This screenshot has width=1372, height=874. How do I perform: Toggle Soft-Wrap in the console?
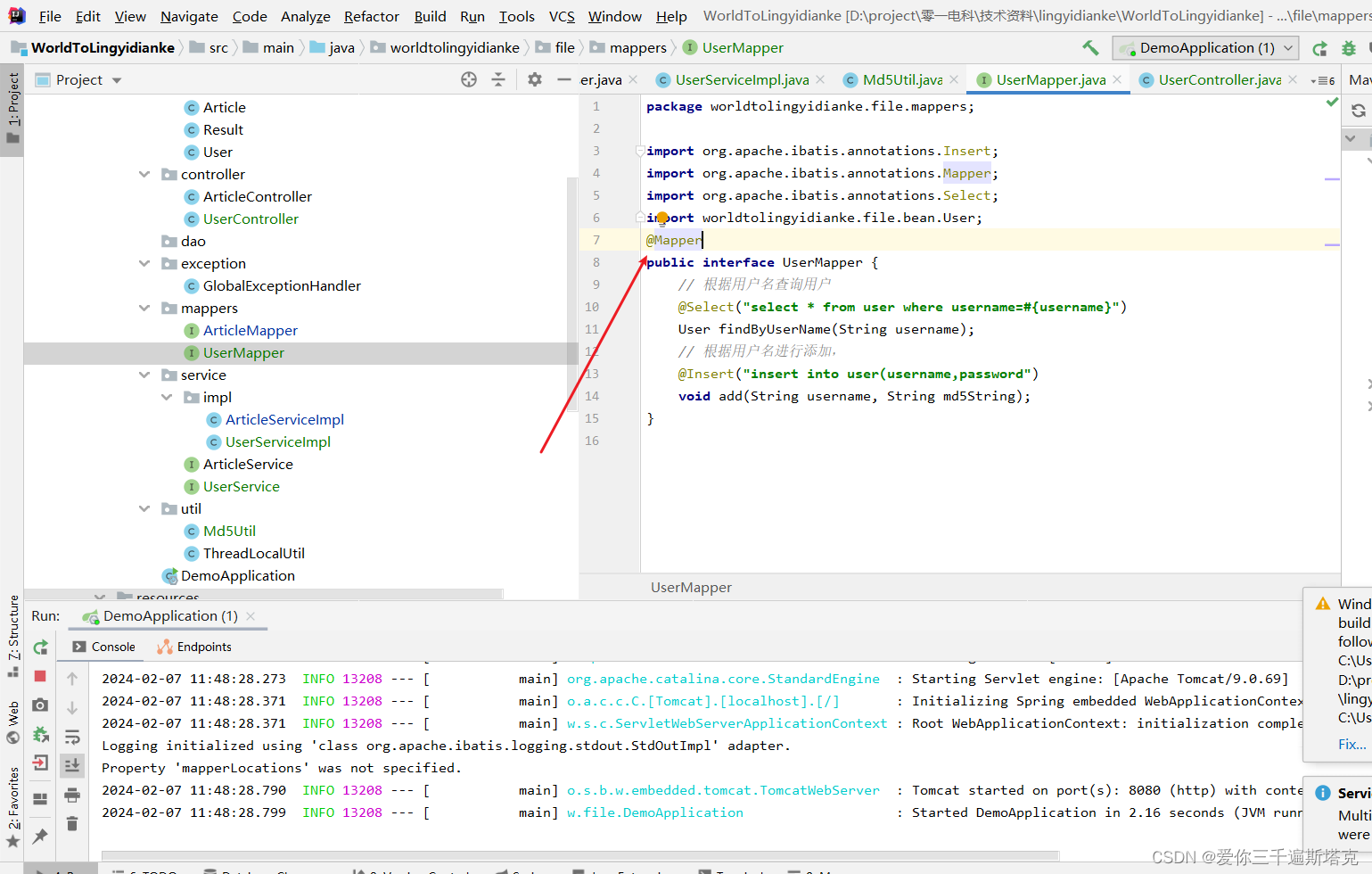pos(72,738)
